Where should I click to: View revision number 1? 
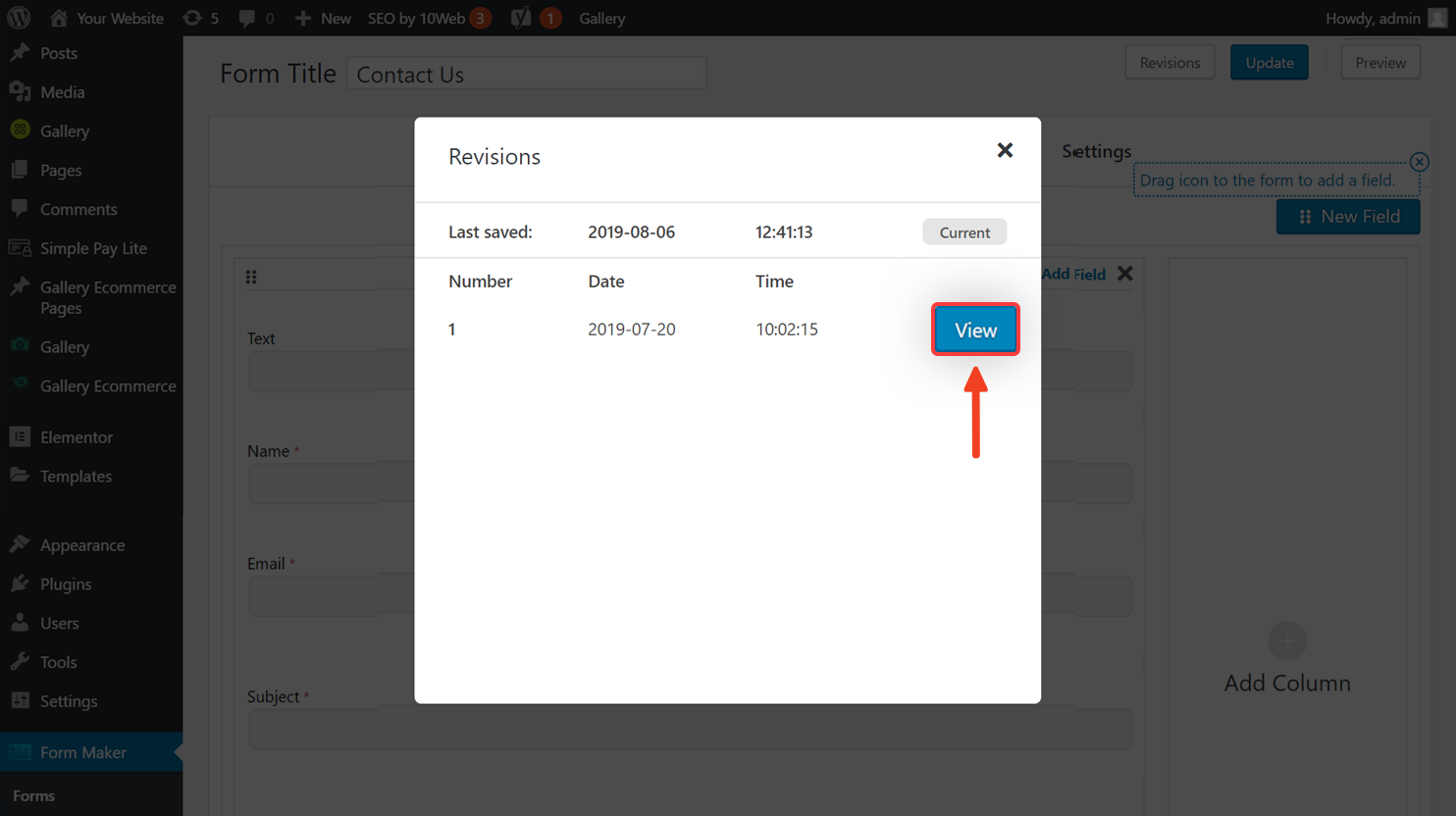(x=975, y=330)
